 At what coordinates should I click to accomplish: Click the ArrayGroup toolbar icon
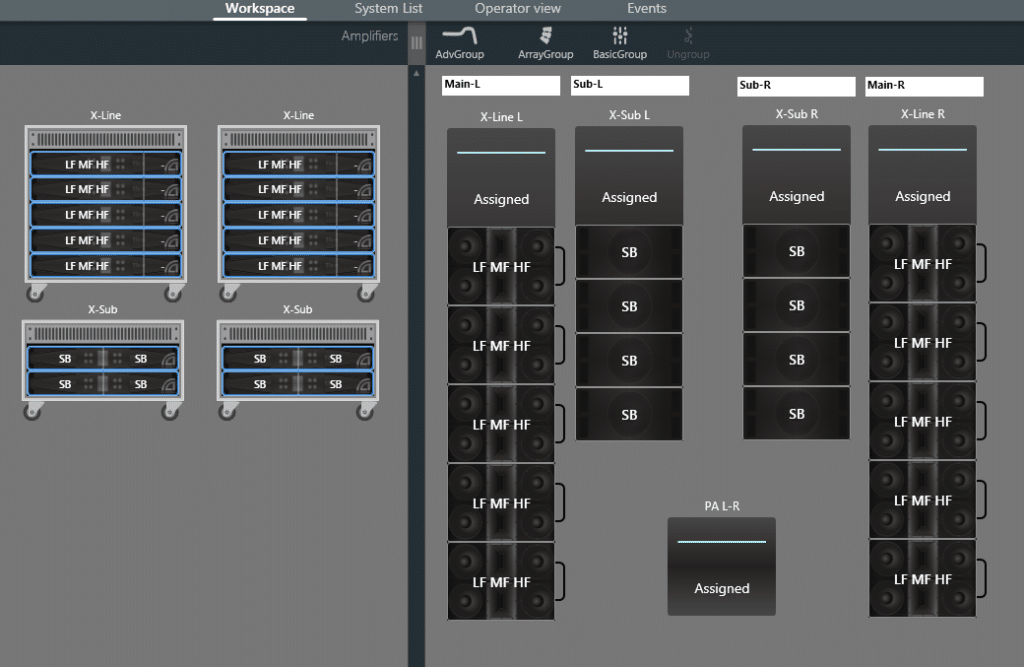click(545, 37)
